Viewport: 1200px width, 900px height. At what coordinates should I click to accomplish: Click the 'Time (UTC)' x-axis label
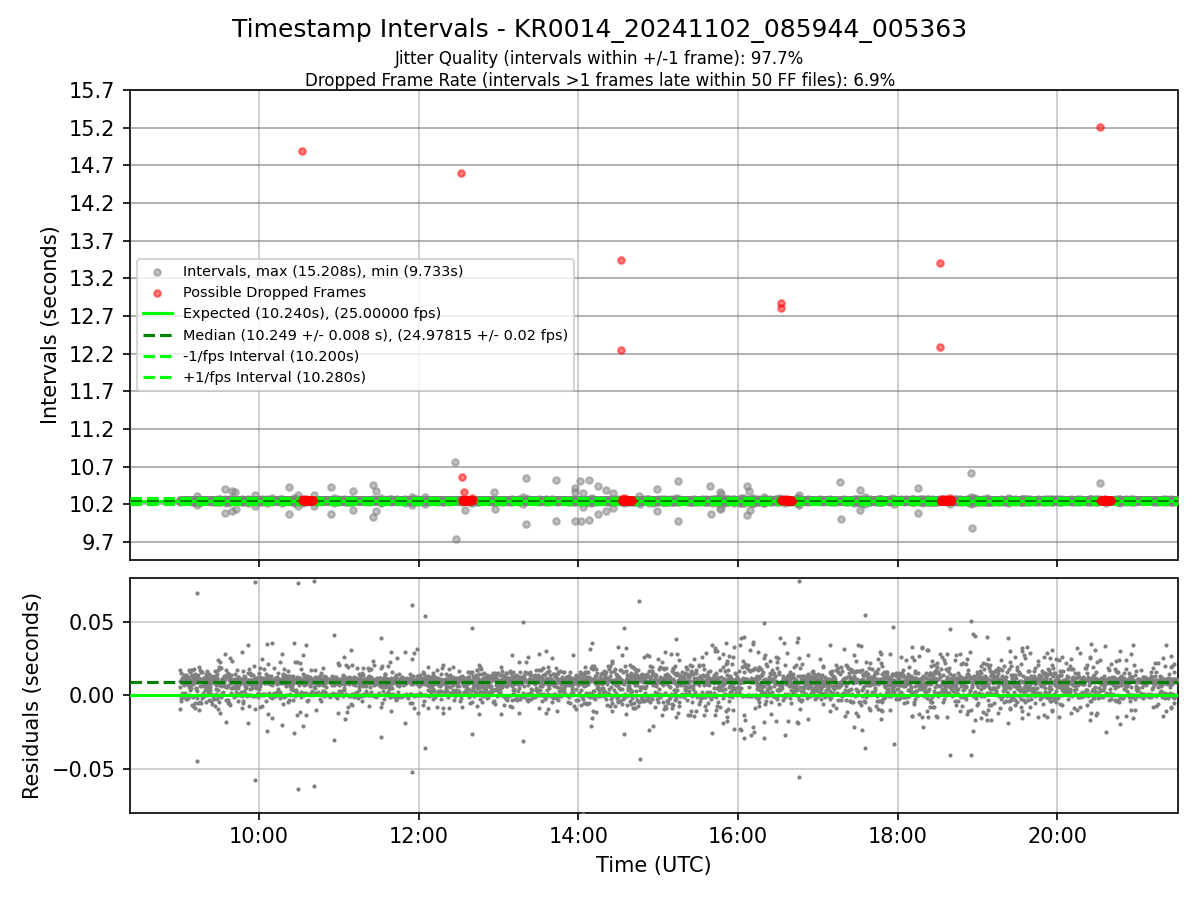[x=653, y=865]
